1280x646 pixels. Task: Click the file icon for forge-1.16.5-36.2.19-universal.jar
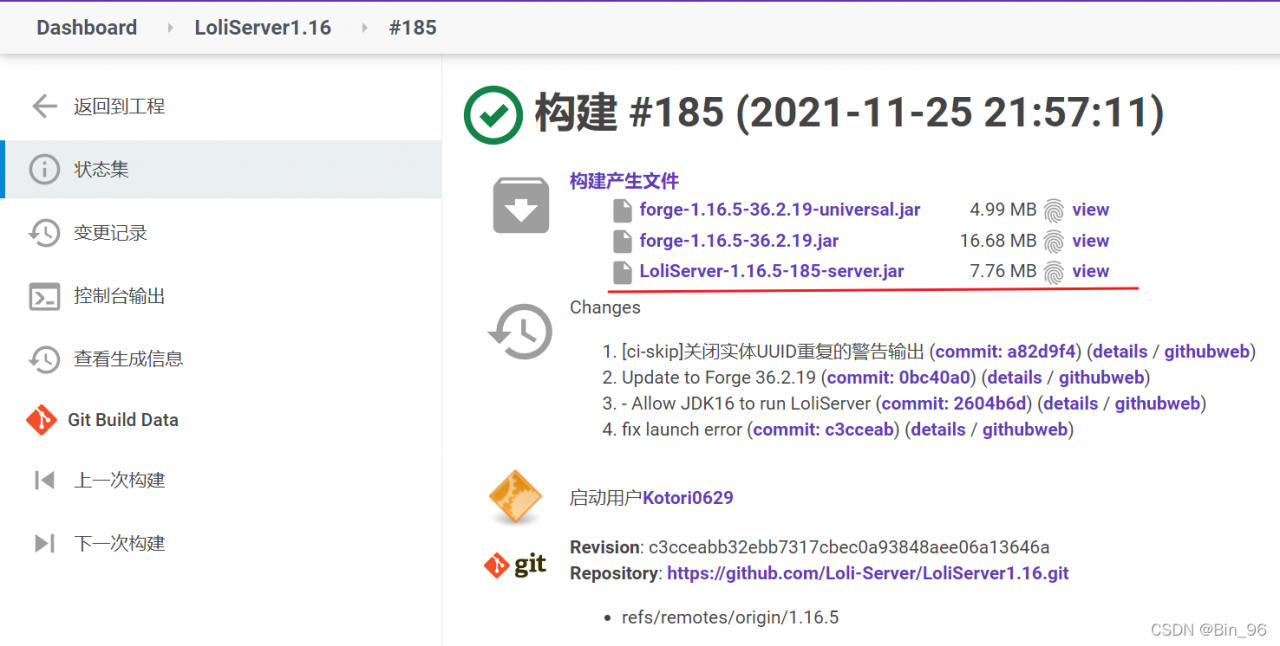622,210
